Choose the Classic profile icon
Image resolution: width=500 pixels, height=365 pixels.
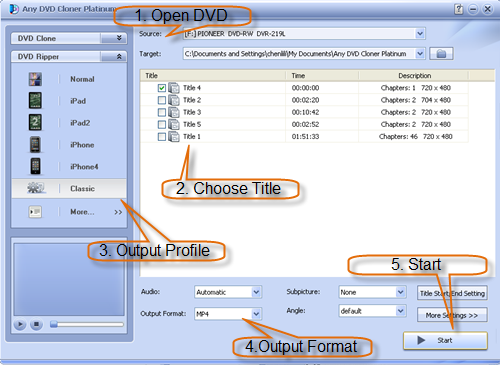click(36, 188)
